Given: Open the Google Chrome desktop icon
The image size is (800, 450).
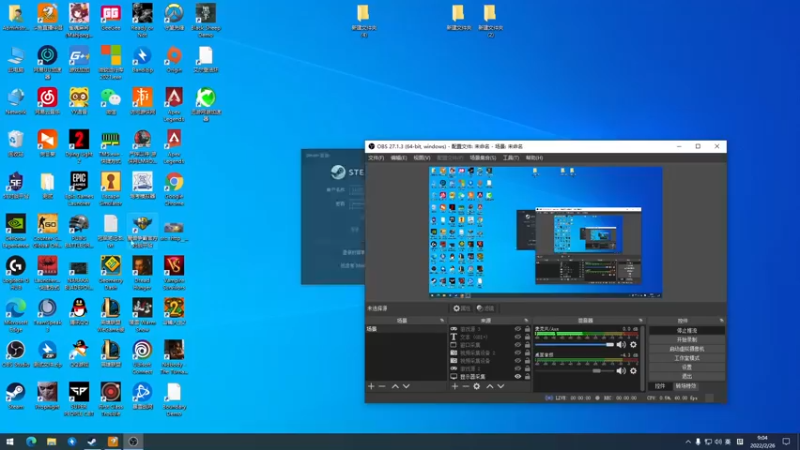Looking at the screenshot, I should (x=174, y=188).
